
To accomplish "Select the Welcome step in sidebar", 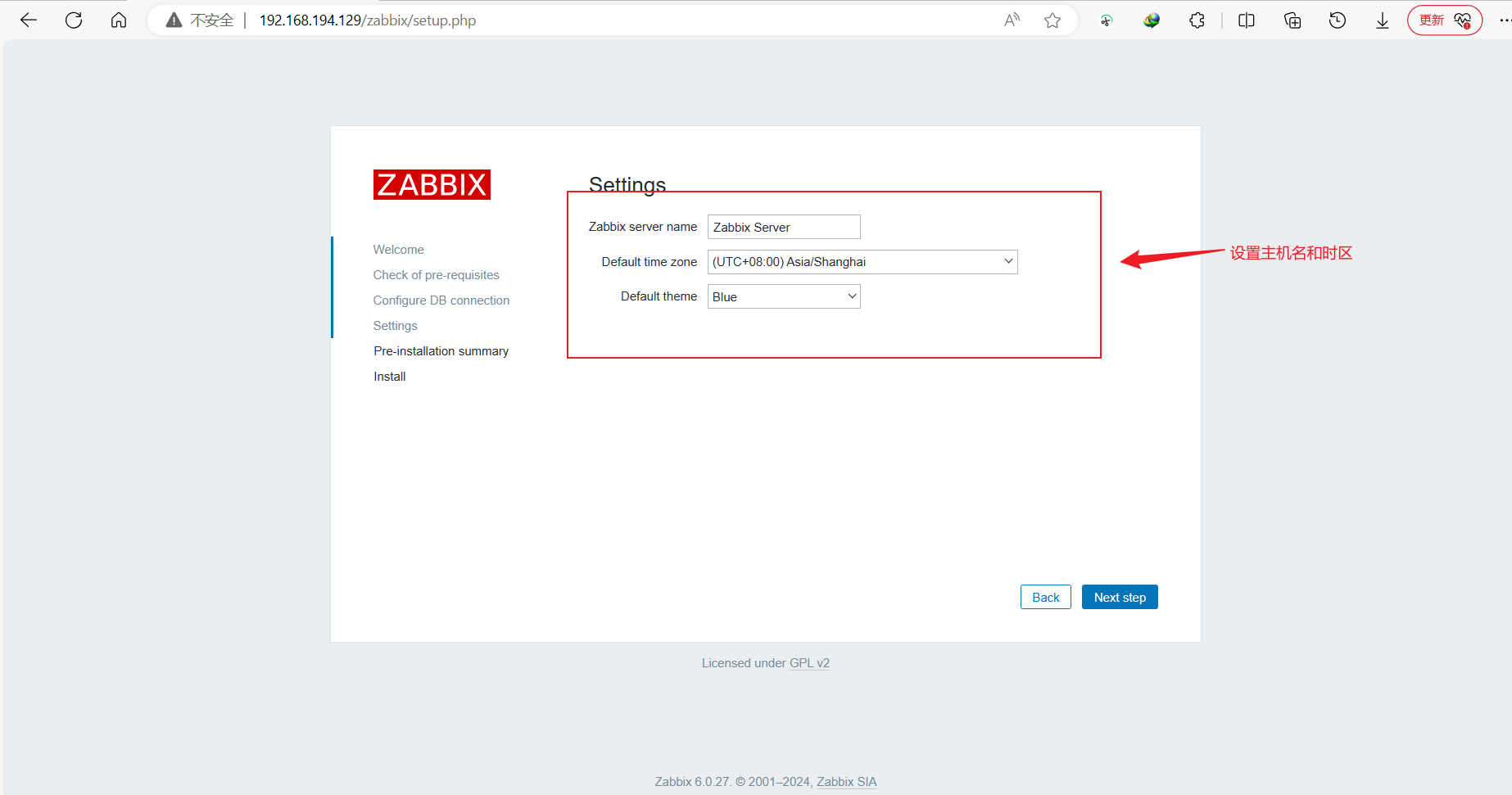I will tap(399, 250).
